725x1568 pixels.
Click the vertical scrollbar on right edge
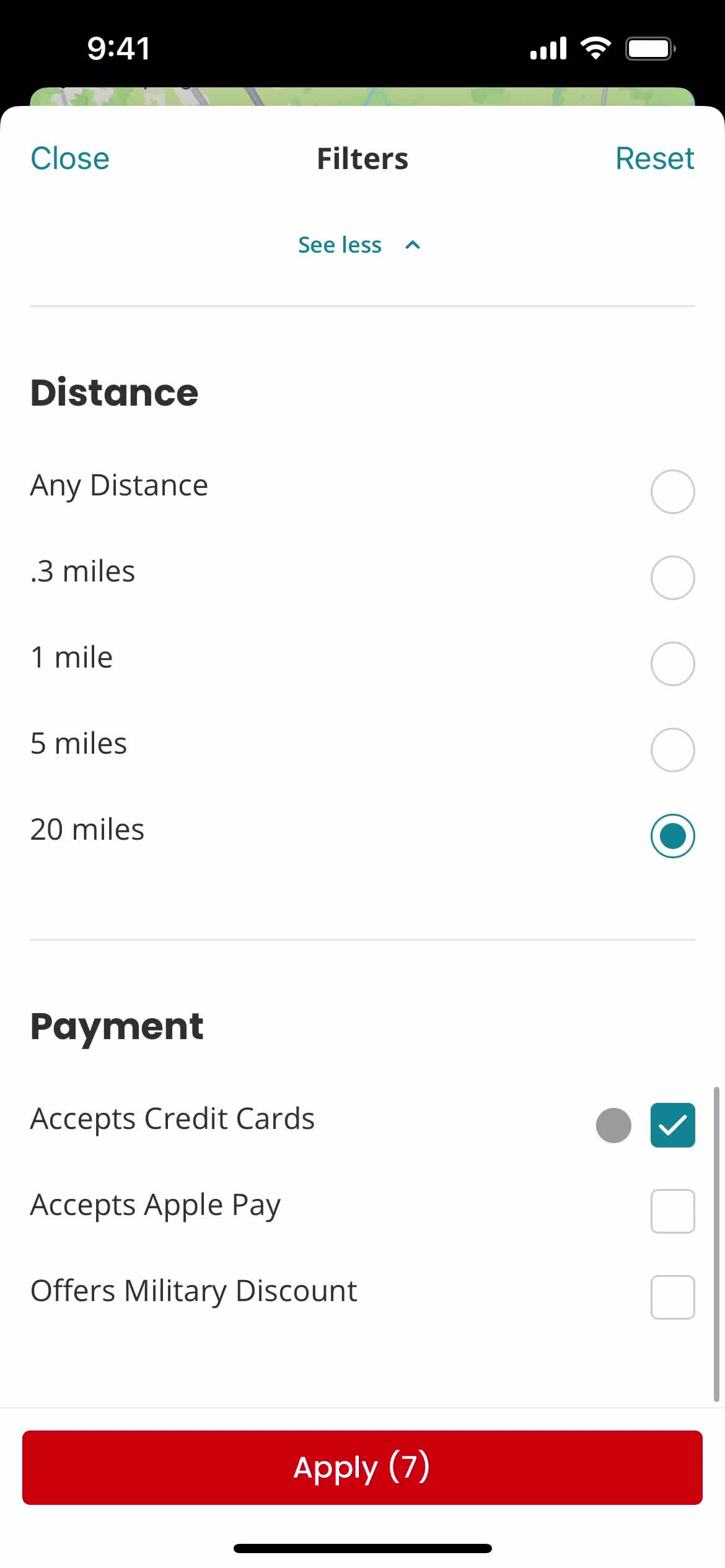click(x=716, y=1244)
